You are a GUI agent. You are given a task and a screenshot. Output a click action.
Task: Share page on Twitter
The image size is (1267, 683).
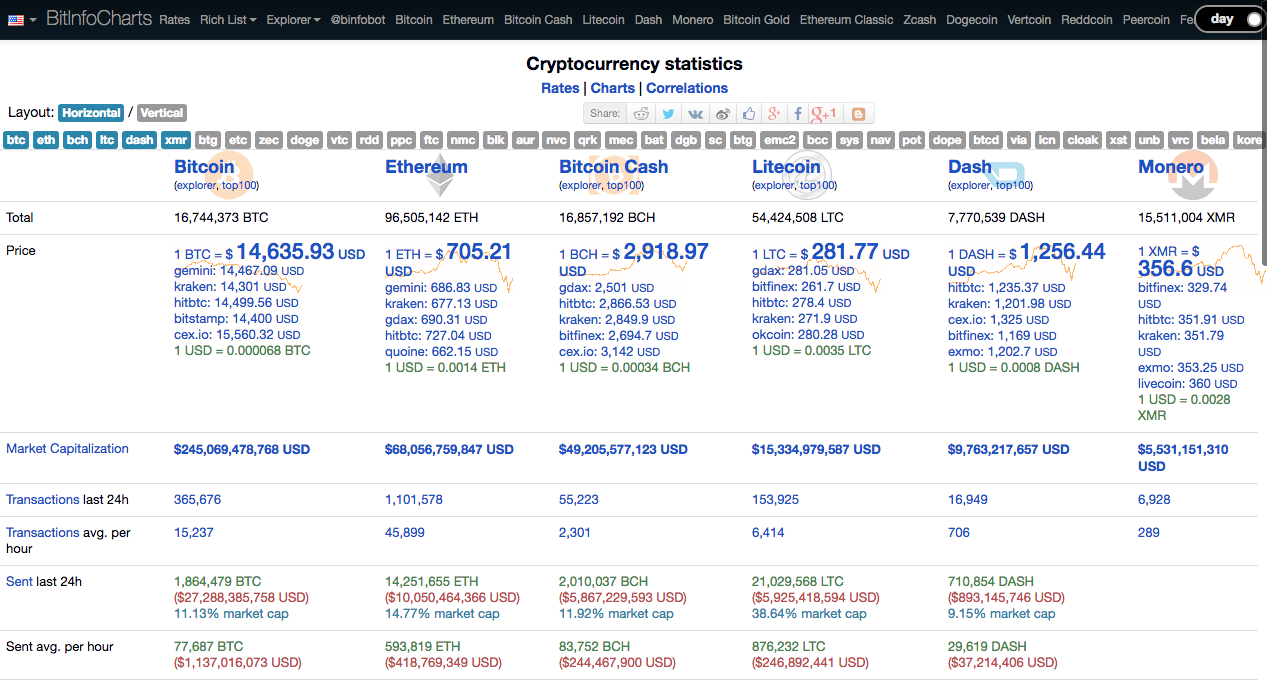668,114
